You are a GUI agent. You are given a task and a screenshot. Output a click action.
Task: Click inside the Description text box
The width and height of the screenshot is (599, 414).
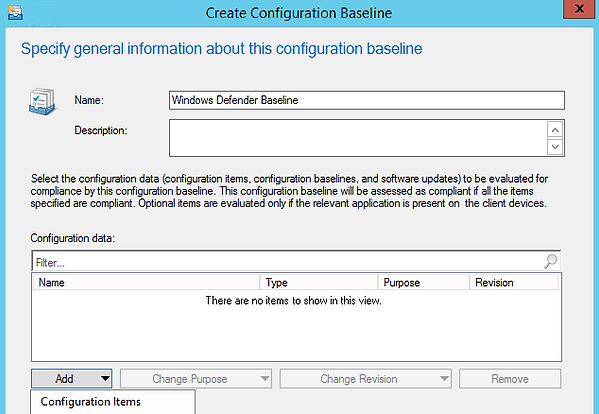click(x=358, y=138)
